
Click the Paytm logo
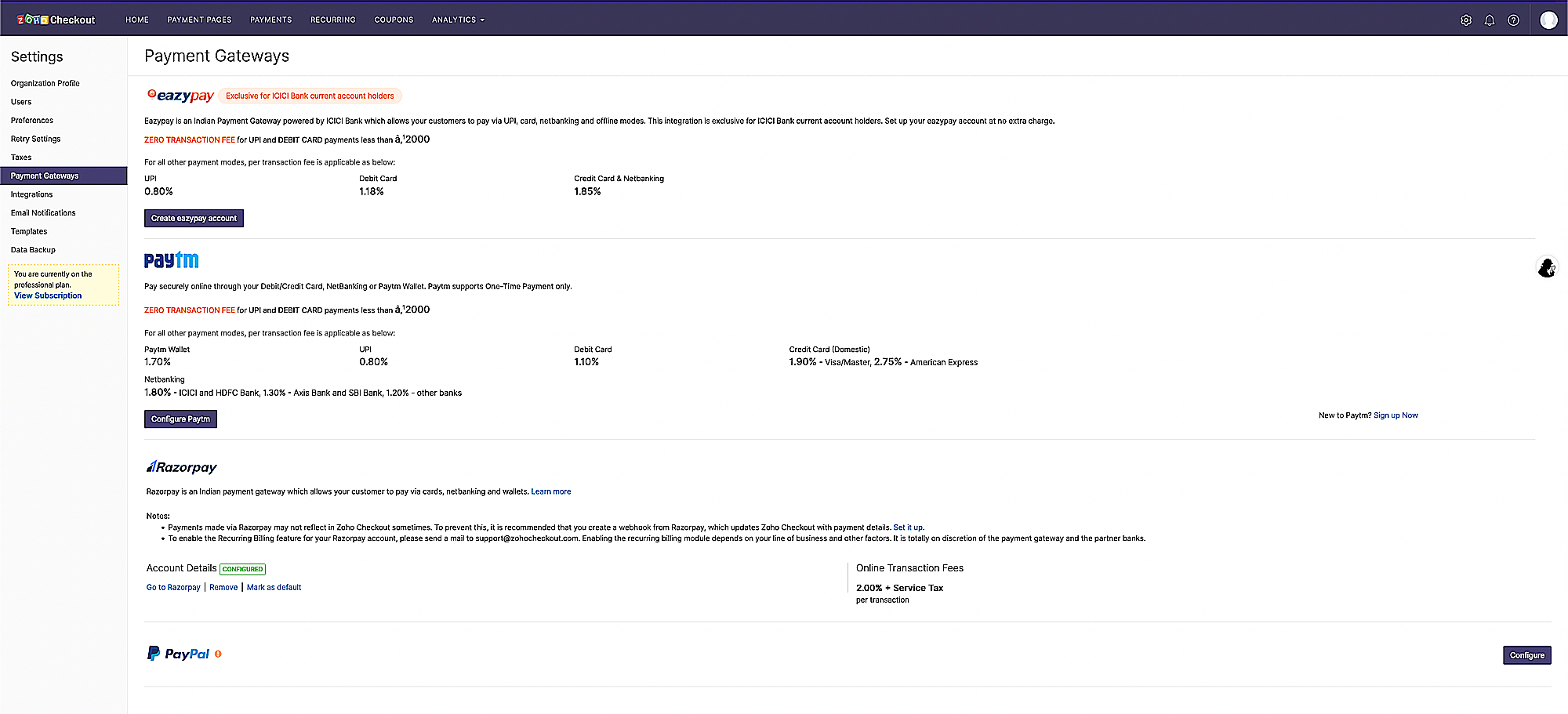(x=172, y=260)
